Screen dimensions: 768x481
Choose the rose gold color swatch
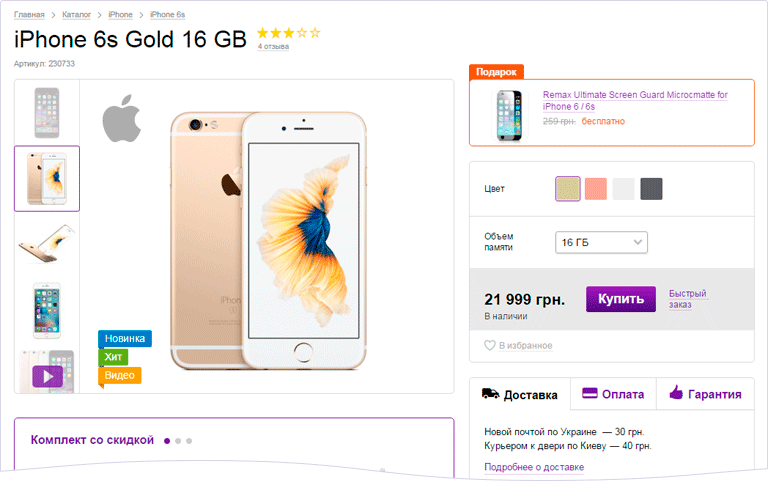(x=596, y=188)
